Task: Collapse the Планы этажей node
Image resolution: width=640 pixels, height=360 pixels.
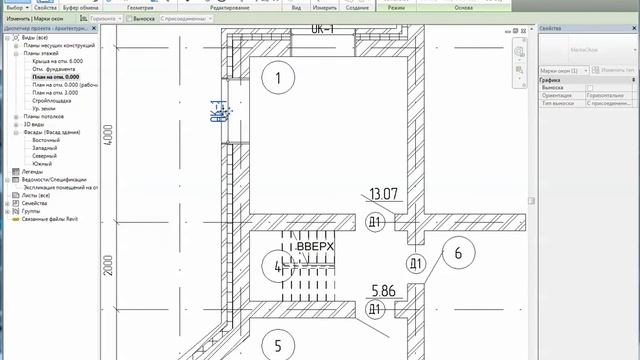Action: [16, 53]
